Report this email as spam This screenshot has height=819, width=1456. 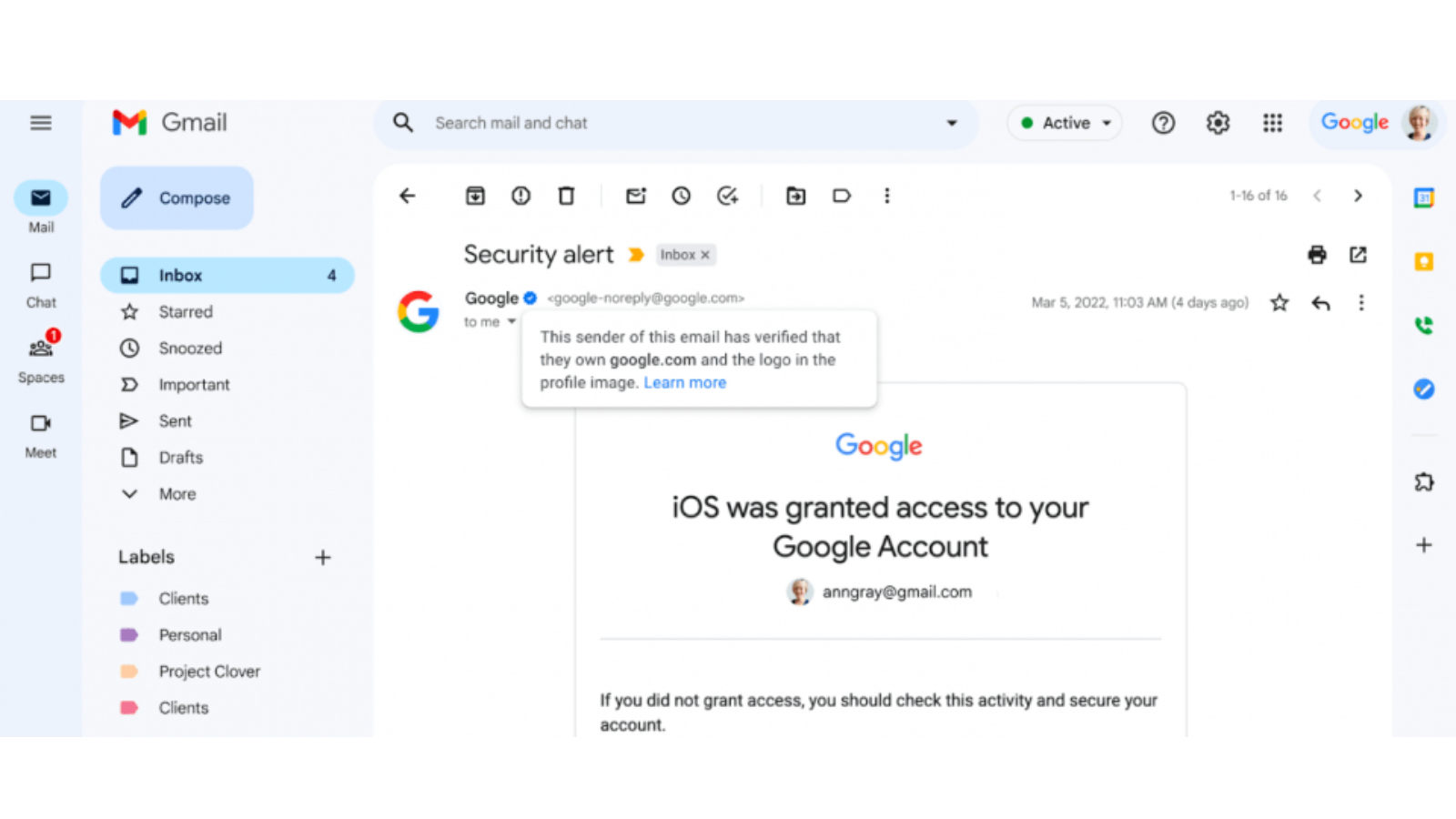(520, 196)
